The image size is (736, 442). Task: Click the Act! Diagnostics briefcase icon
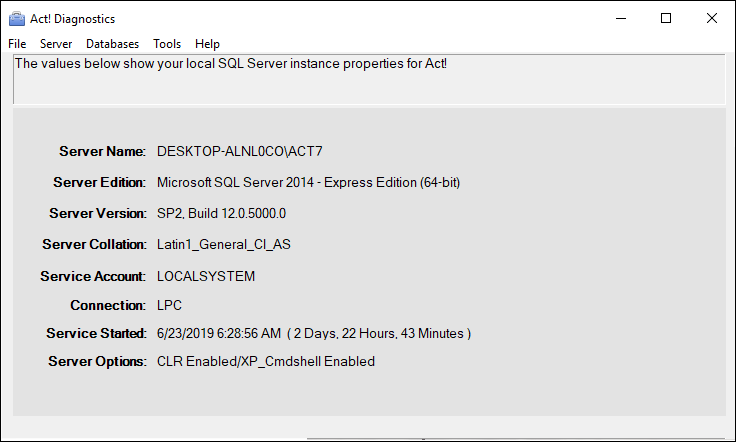point(17,19)
